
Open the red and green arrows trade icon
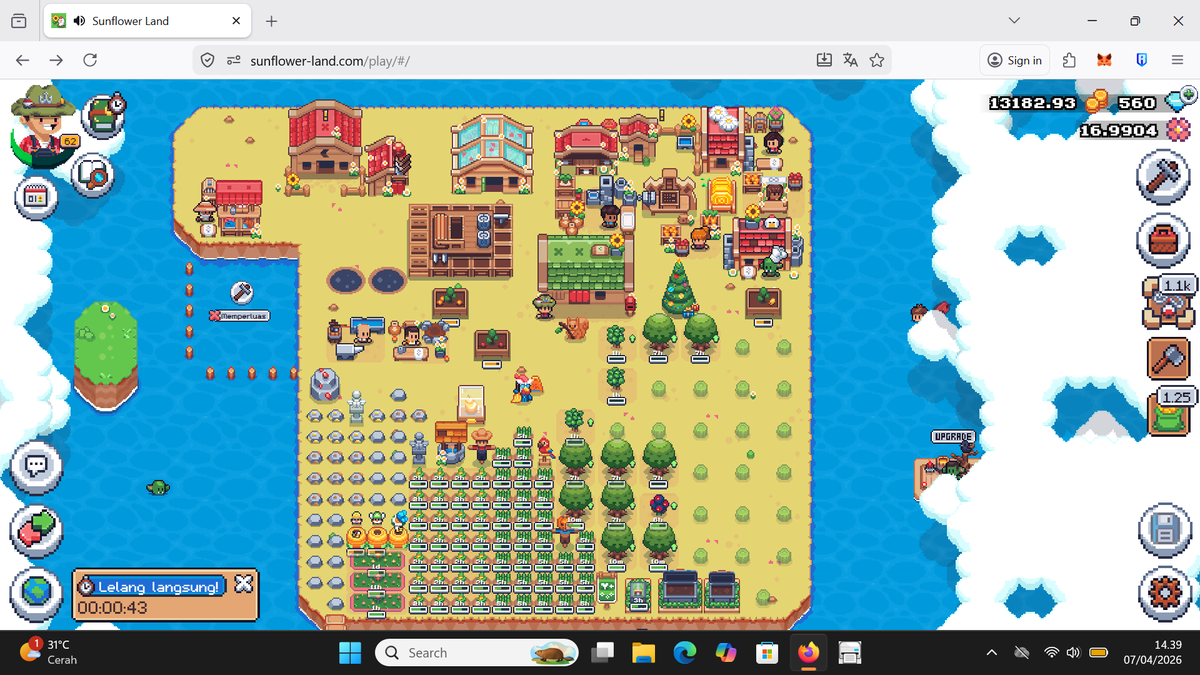tap(37, 530)
